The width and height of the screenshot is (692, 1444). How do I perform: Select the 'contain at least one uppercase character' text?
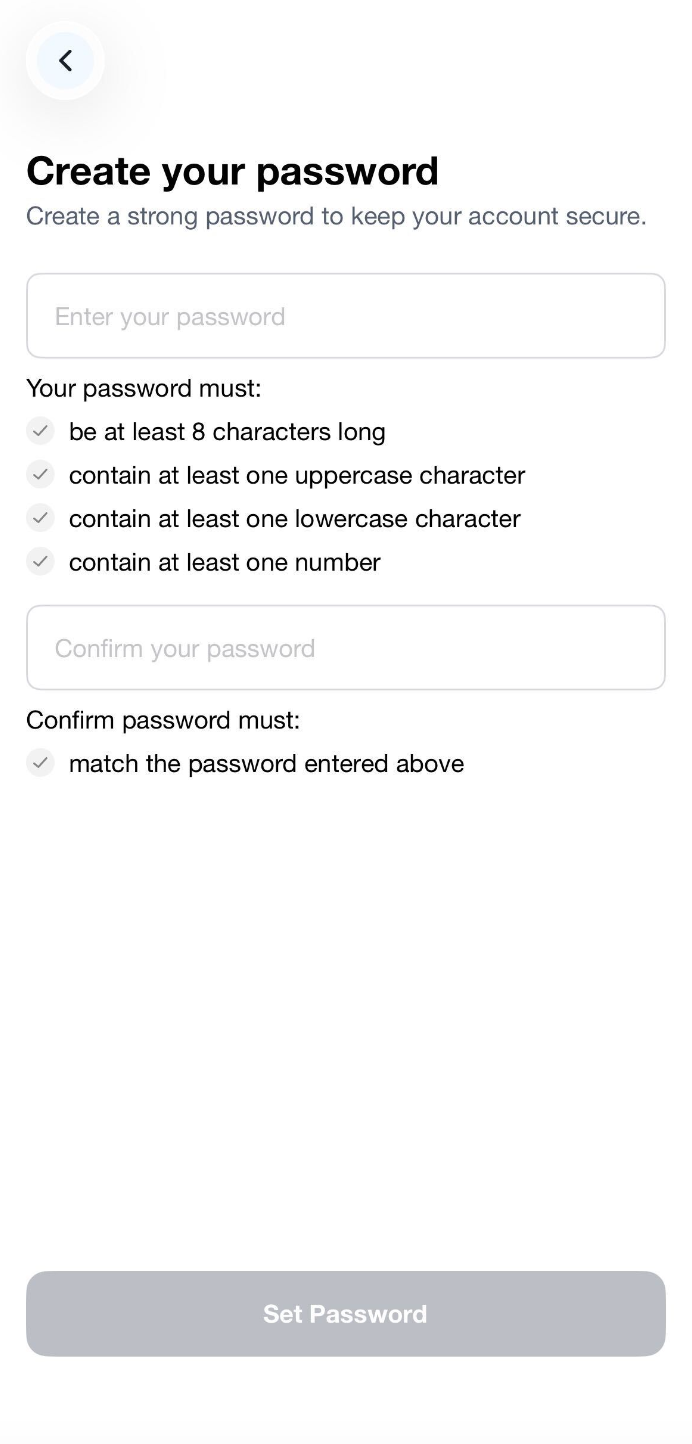pyautogui.click(x=297, y=475)
